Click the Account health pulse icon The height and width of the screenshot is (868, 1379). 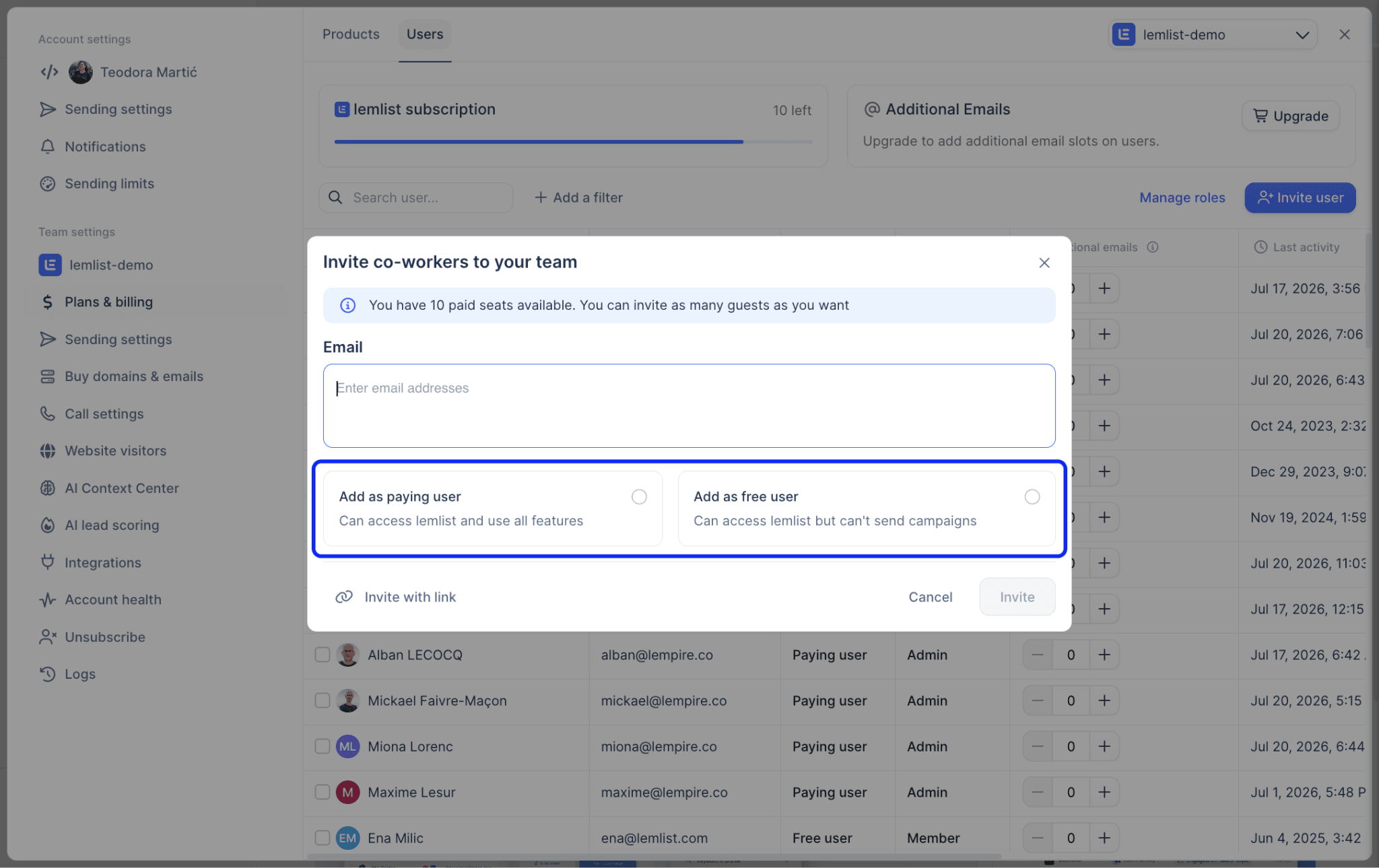click(x=47, y=600)
